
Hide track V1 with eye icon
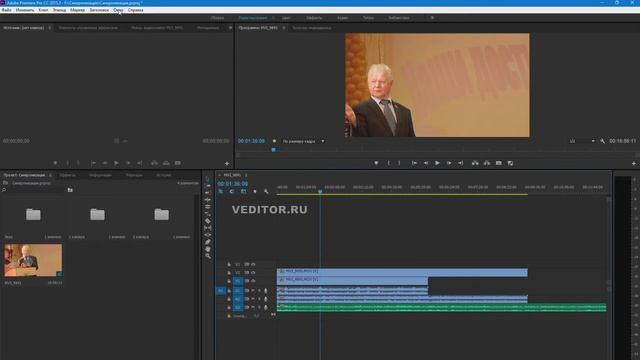[x=253, y=281]
